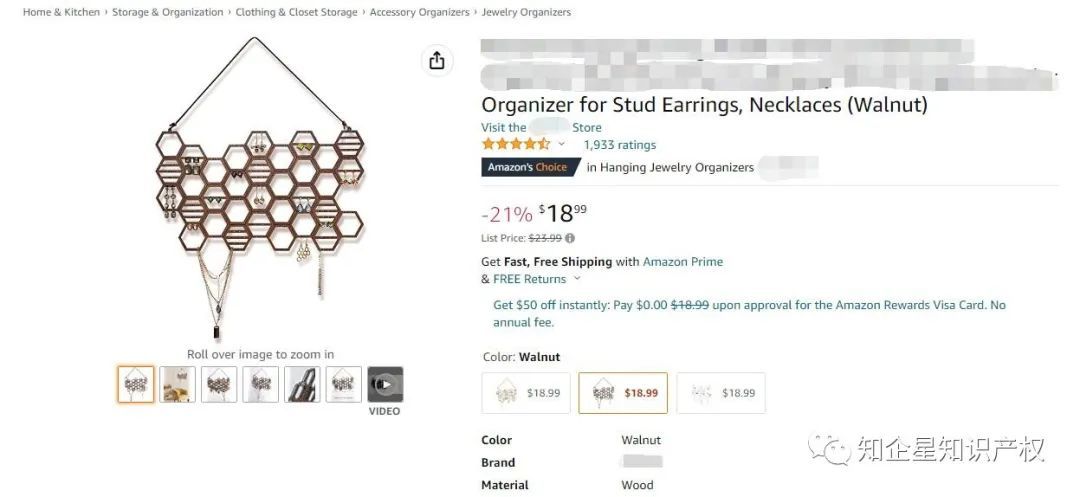Choose the selected Walnut color swatch
Viewport: 1080px width, 497px height.
(x=622, y=393)
